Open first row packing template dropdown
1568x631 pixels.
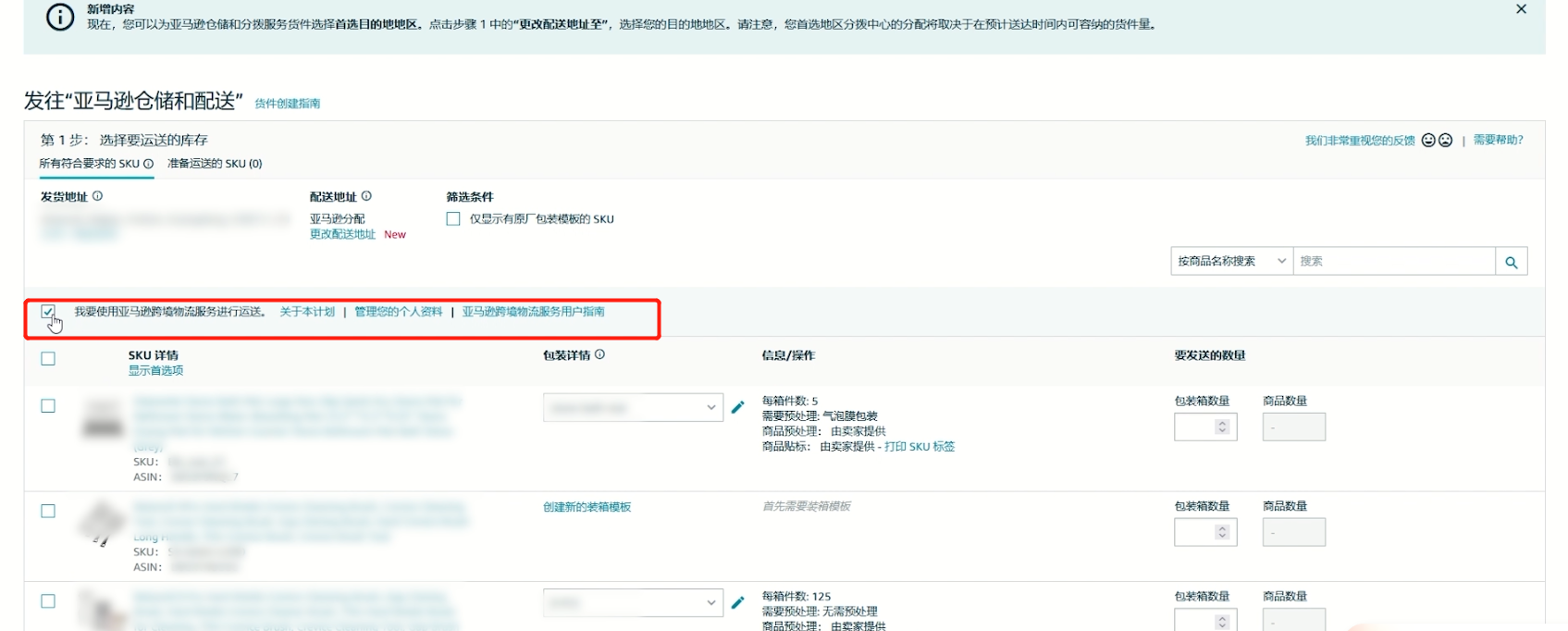[633, 408]
